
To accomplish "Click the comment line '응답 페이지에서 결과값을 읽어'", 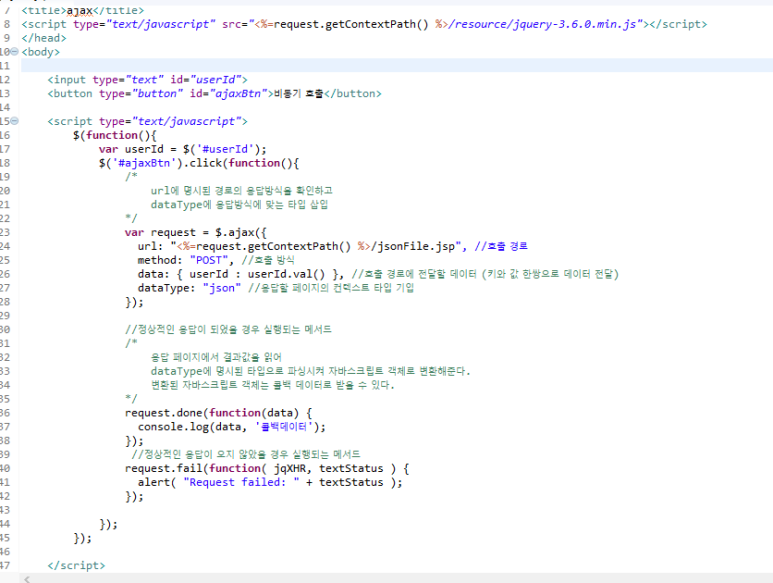I will click(216, 357).
